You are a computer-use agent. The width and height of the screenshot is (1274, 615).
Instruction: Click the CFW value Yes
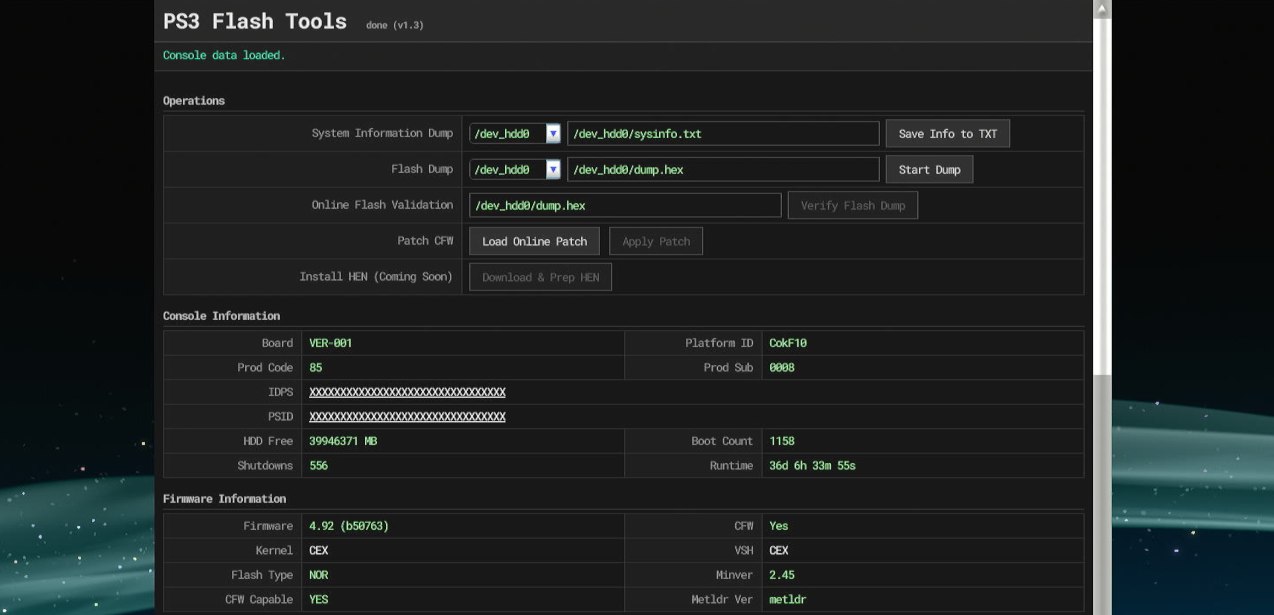(x=778, y=526)
